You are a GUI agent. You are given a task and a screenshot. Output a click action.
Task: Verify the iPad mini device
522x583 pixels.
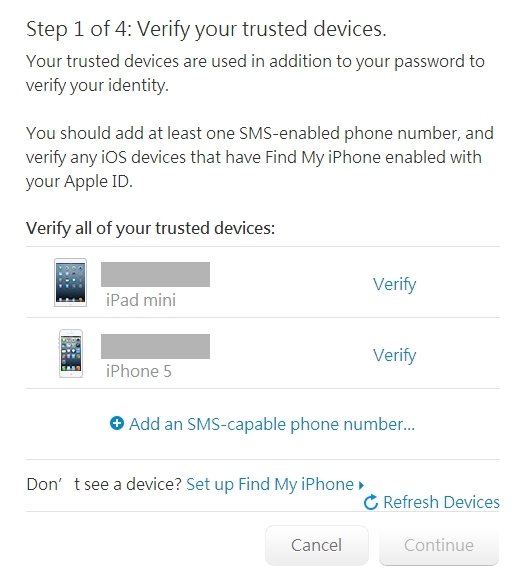point(394,284)
